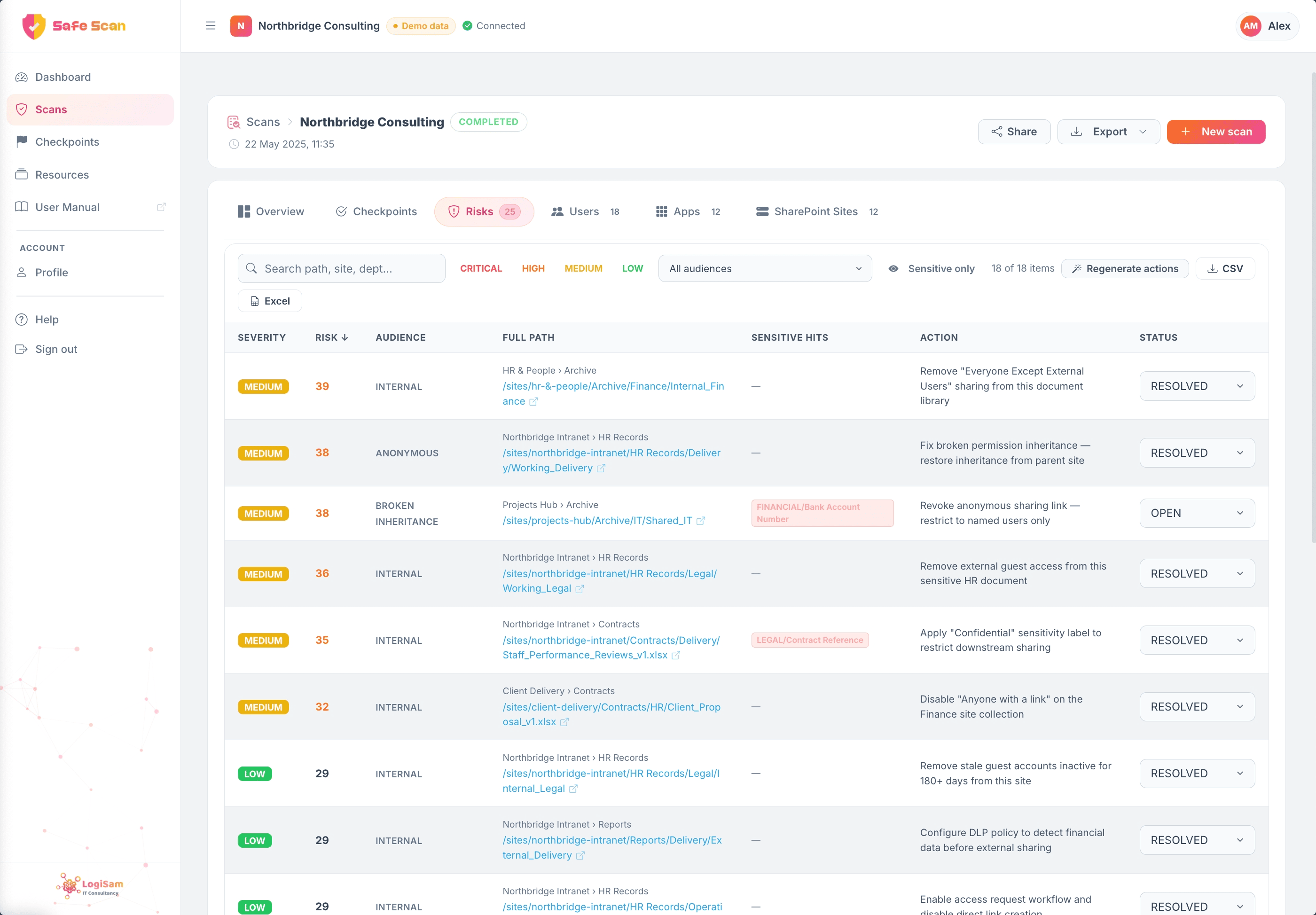Image resolution: width=1316 pixels, height=915 pixels.
Task: Open the Client_Proposal_v1.xlsx path link
Action: coord(611,714)
